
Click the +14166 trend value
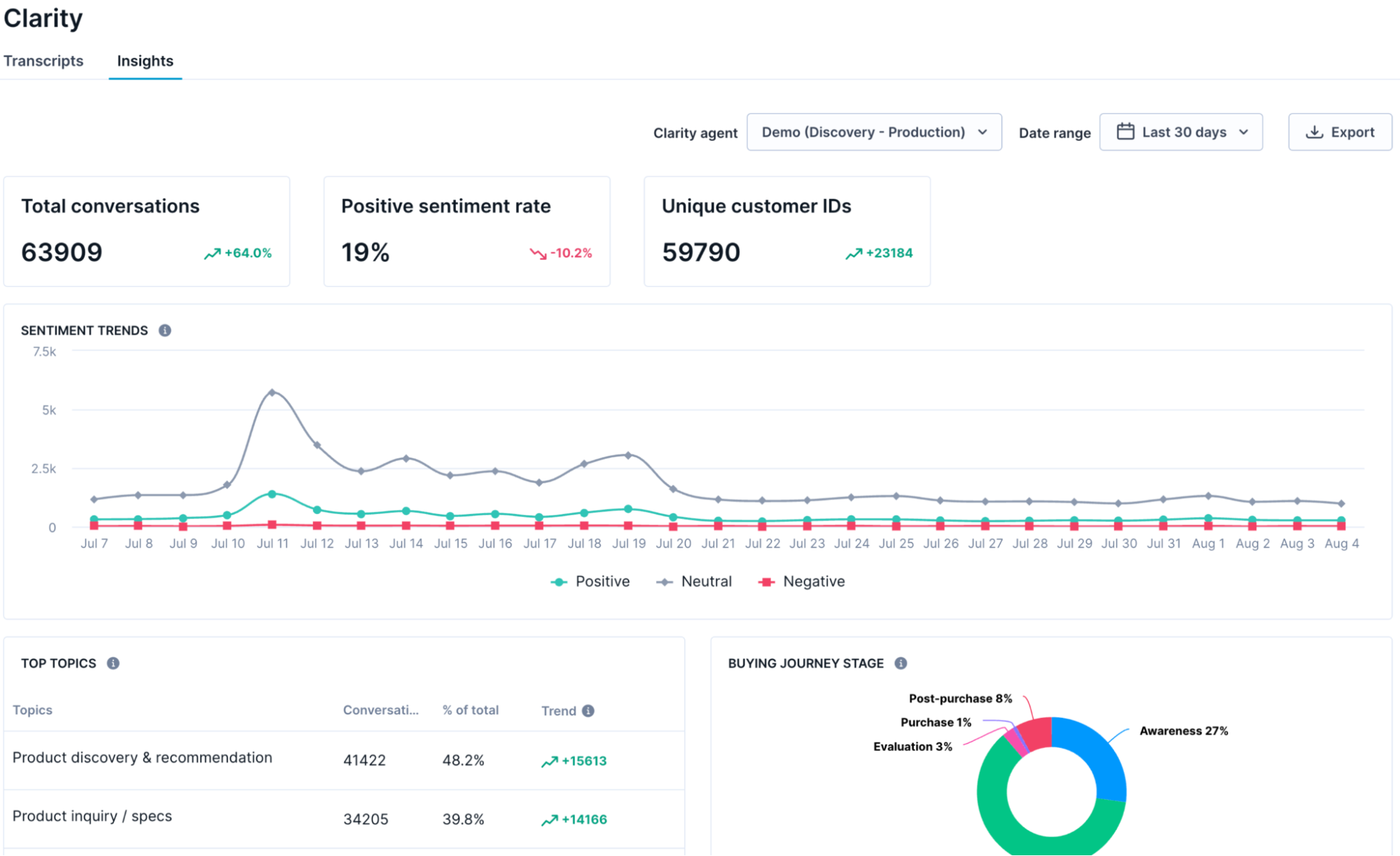pos(584,820)
